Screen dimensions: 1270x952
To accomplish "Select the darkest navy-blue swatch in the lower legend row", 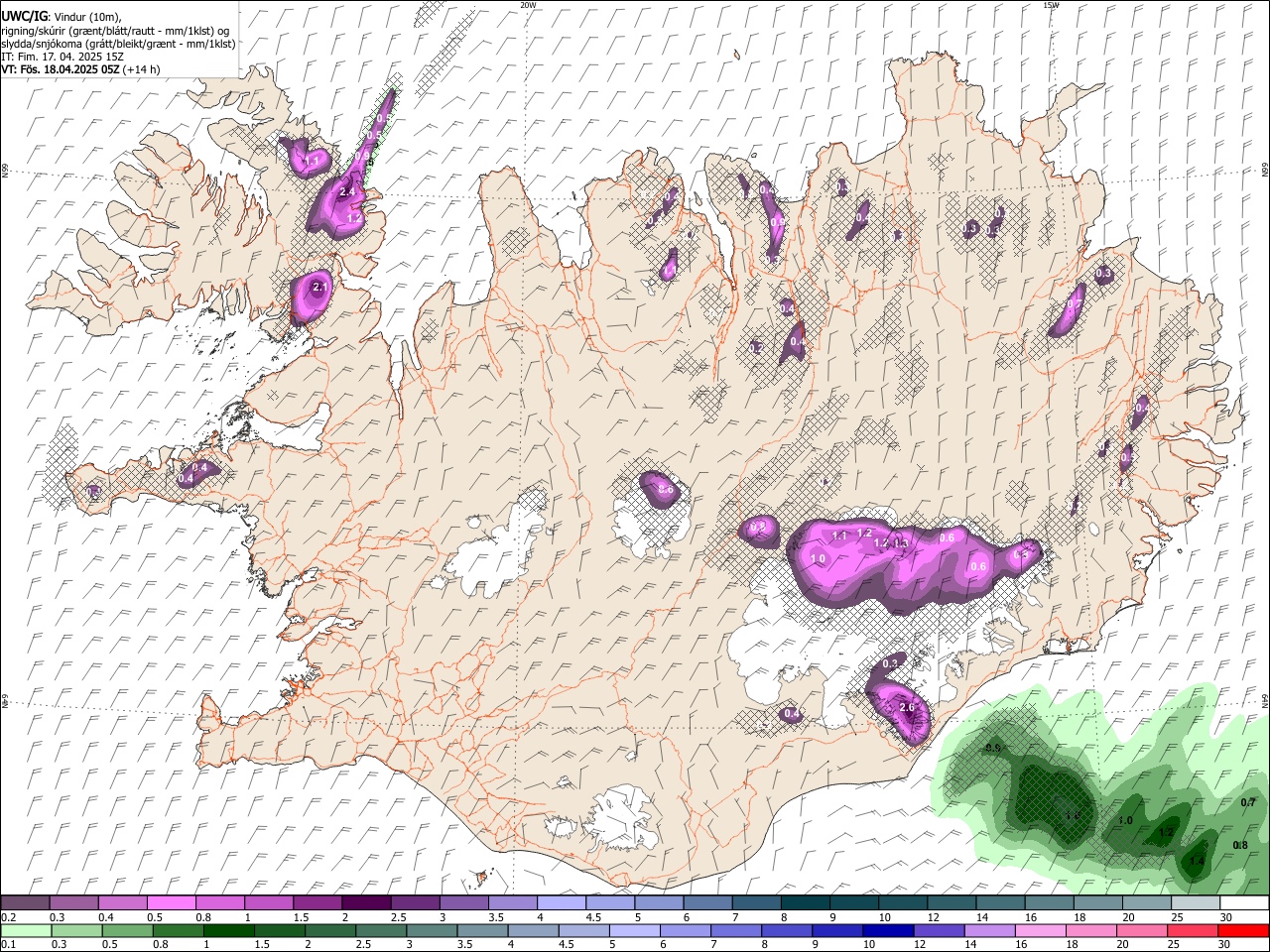I will tap(888, 930).
